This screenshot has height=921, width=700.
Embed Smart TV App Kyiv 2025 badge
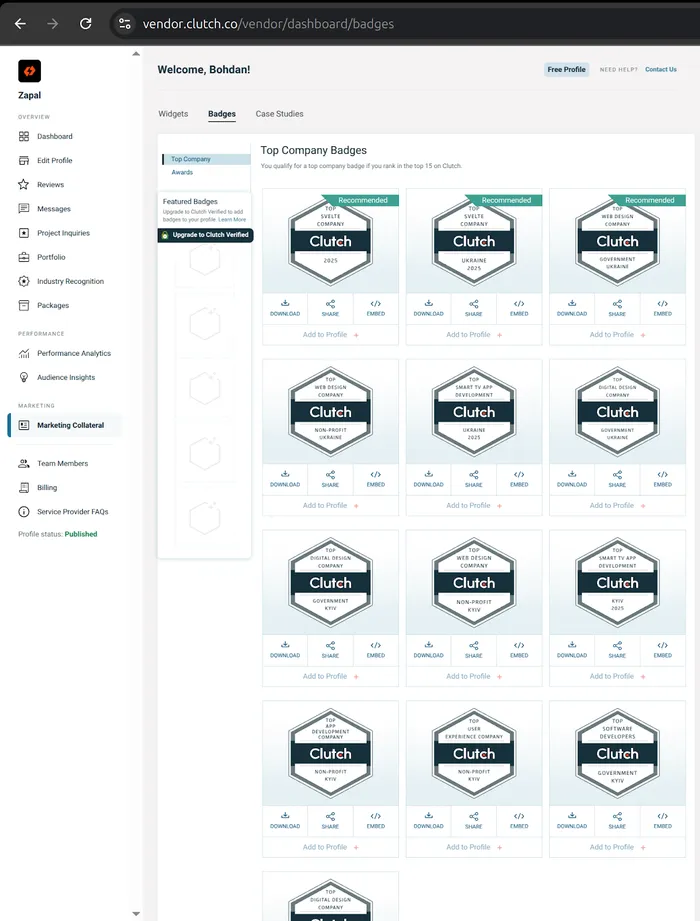click(662, 650)
